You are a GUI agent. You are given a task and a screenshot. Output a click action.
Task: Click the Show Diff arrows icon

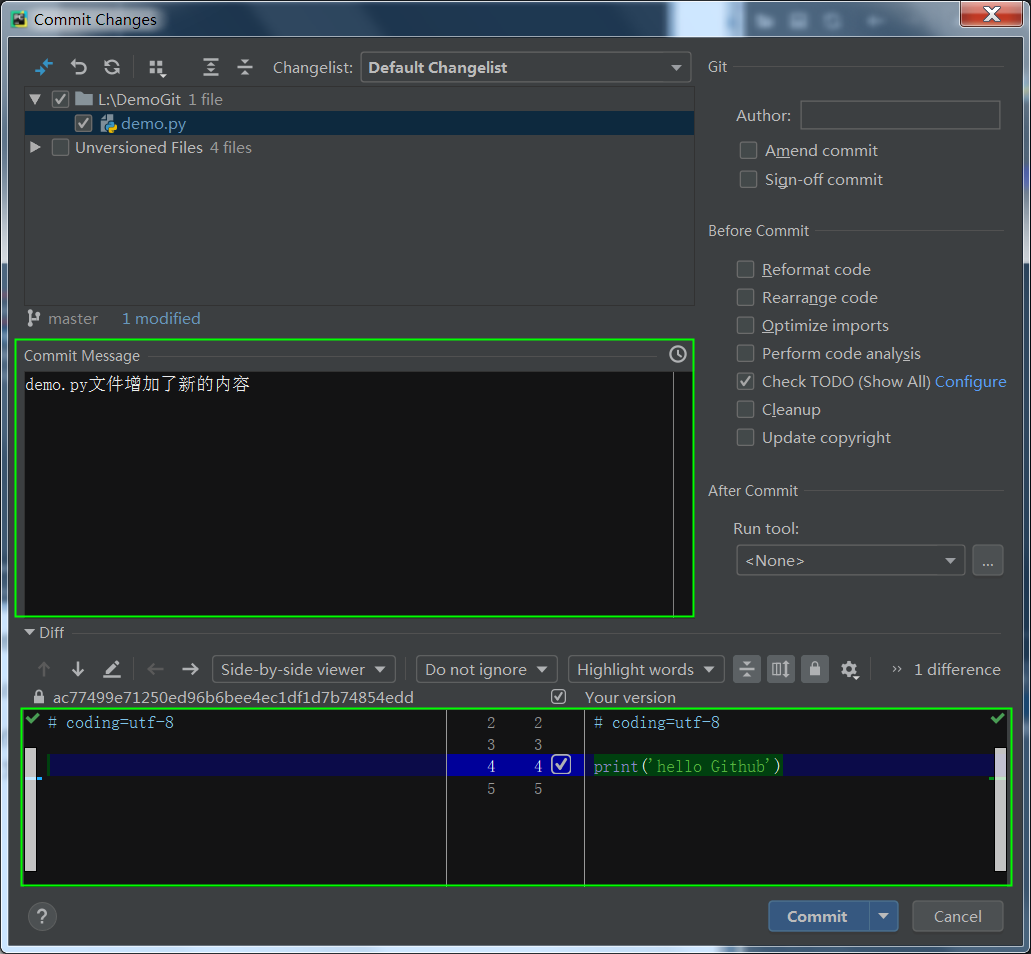[44, 67]
